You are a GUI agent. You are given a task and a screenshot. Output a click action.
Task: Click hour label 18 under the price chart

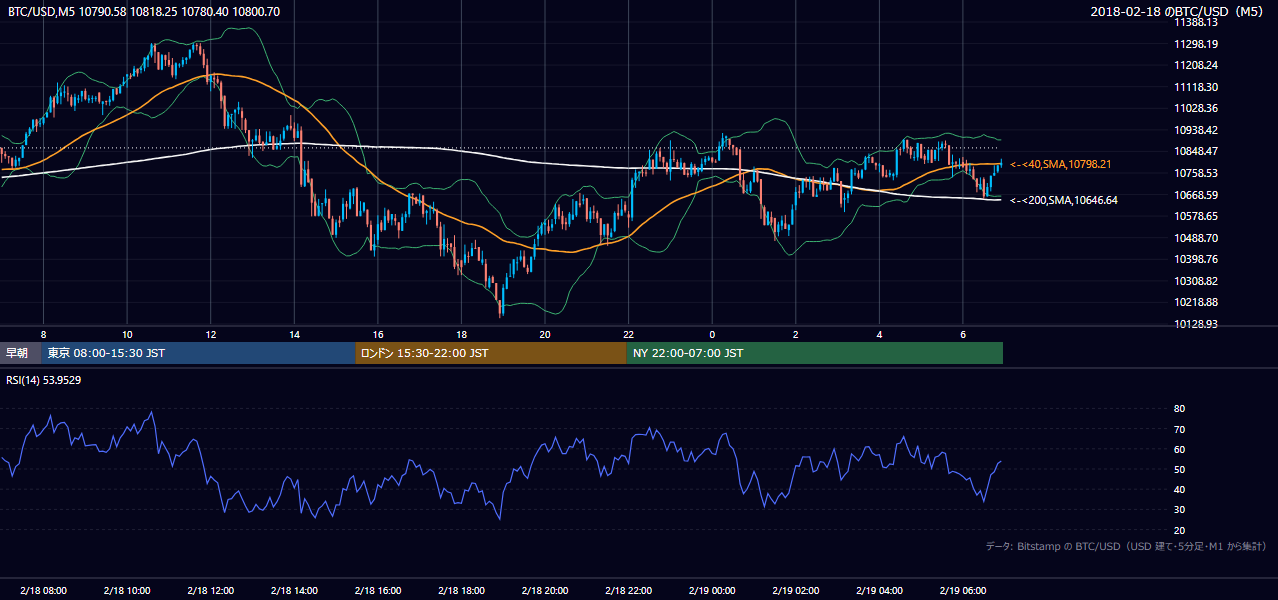461,334
